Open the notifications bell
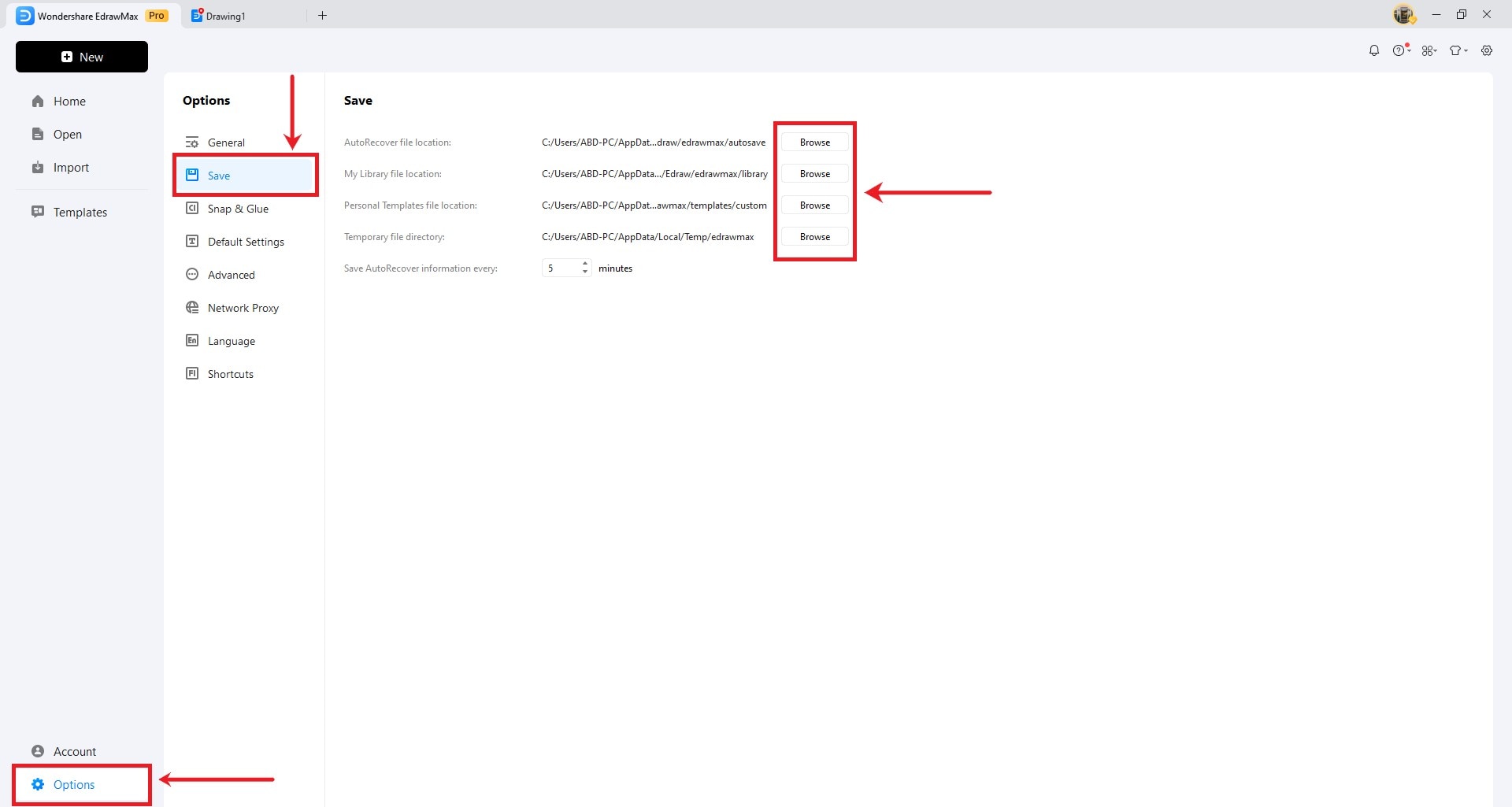The width and height of the screenshot is (1512, 807). (x=1374, y=50)
